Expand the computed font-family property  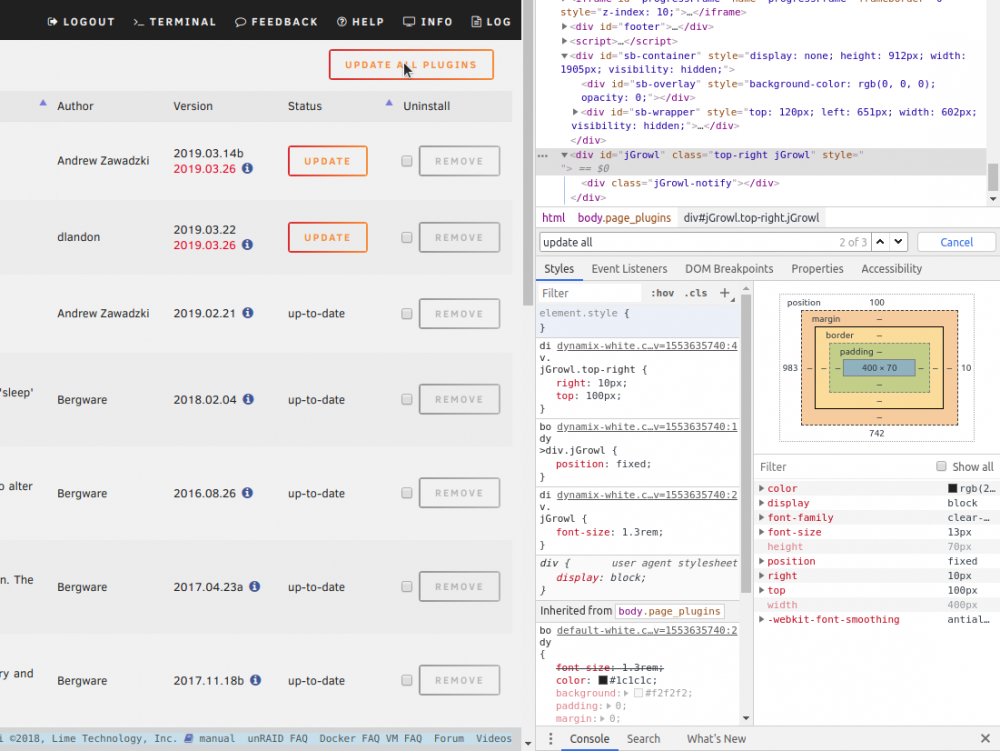[761, 518]
